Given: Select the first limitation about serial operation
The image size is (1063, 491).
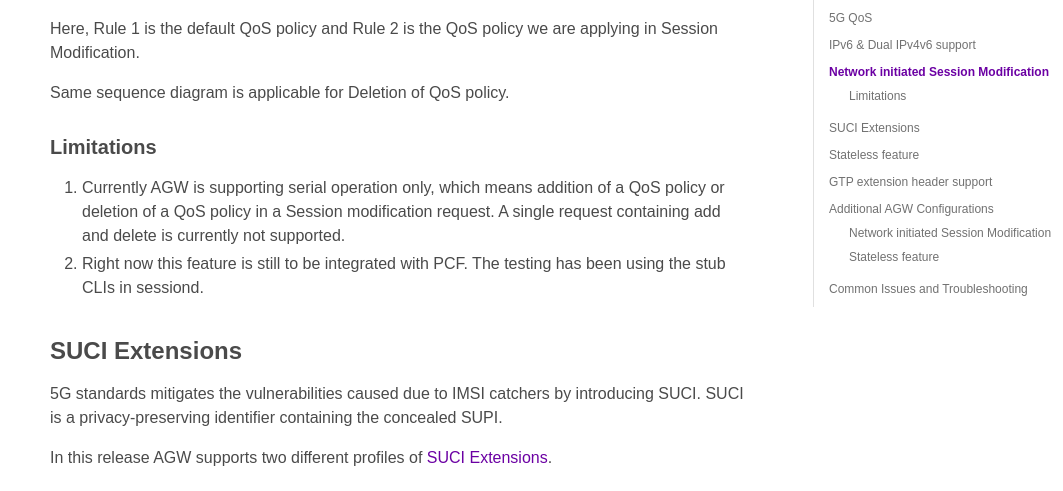Looking at the screenshot, I should [x=403, y=212].
